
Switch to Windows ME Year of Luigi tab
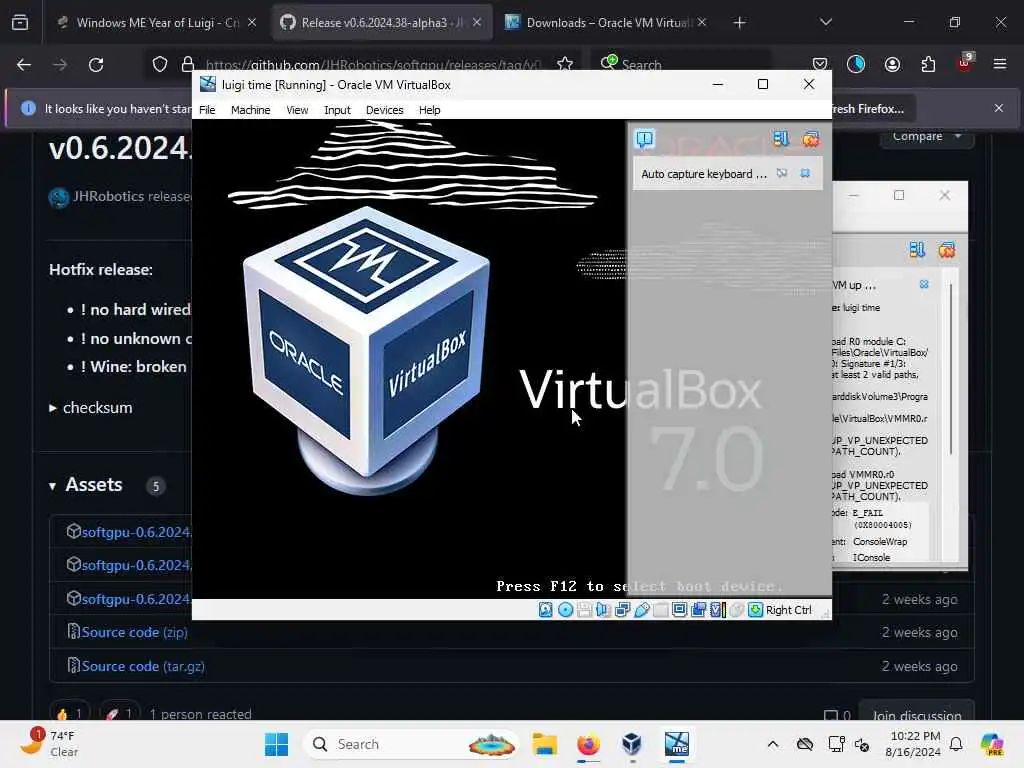pos(157,23)
